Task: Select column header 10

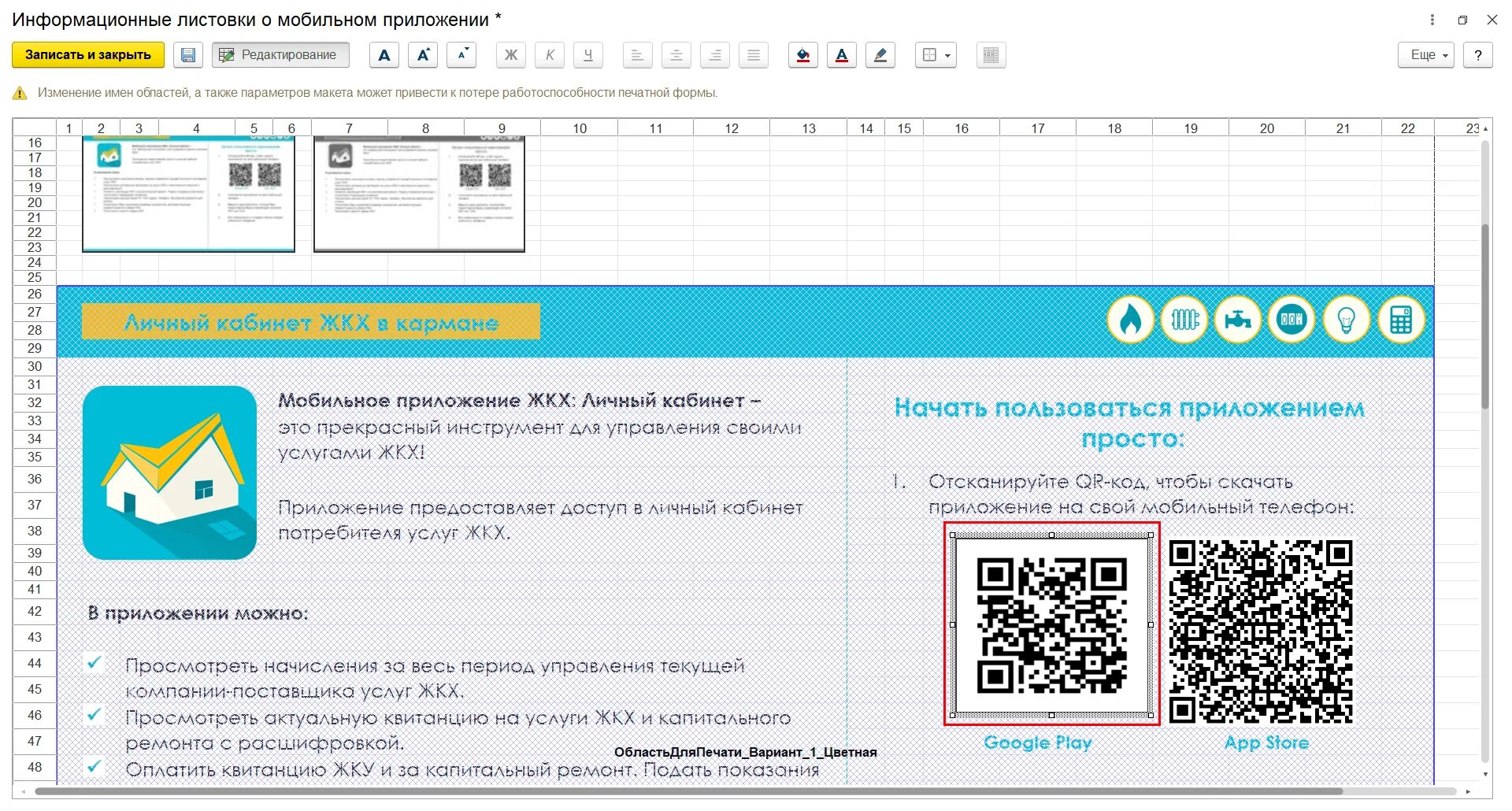Action: (580, 128)
